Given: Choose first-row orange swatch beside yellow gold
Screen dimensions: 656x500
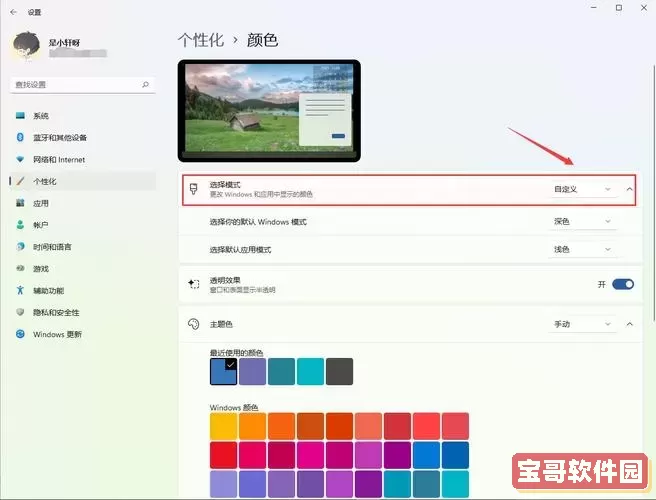Looking at the screenshot, I should coord(252,426).
